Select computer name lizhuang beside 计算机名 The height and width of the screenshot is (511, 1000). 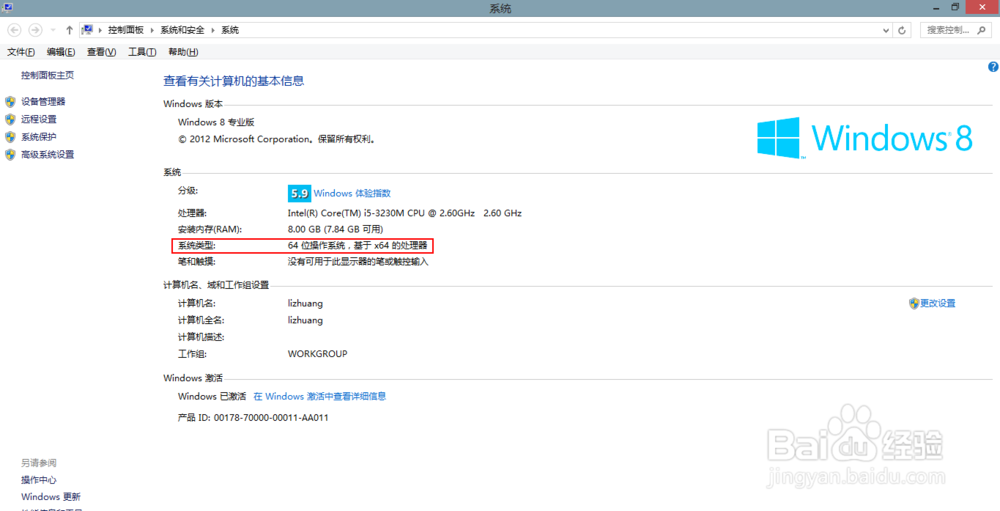point(305,304)
